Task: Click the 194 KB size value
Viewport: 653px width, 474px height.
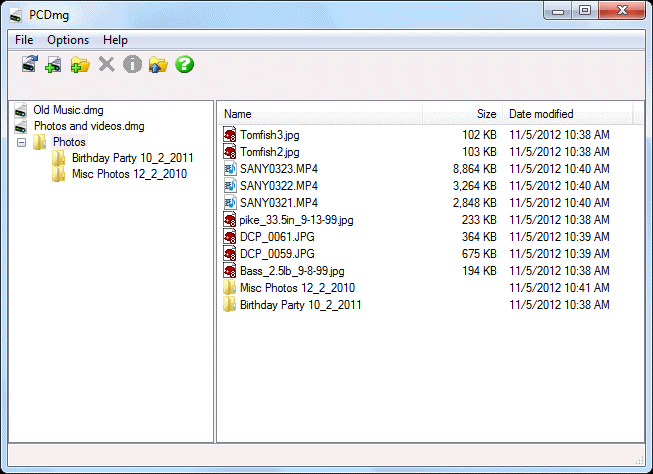Action: [x=479, y=271]
